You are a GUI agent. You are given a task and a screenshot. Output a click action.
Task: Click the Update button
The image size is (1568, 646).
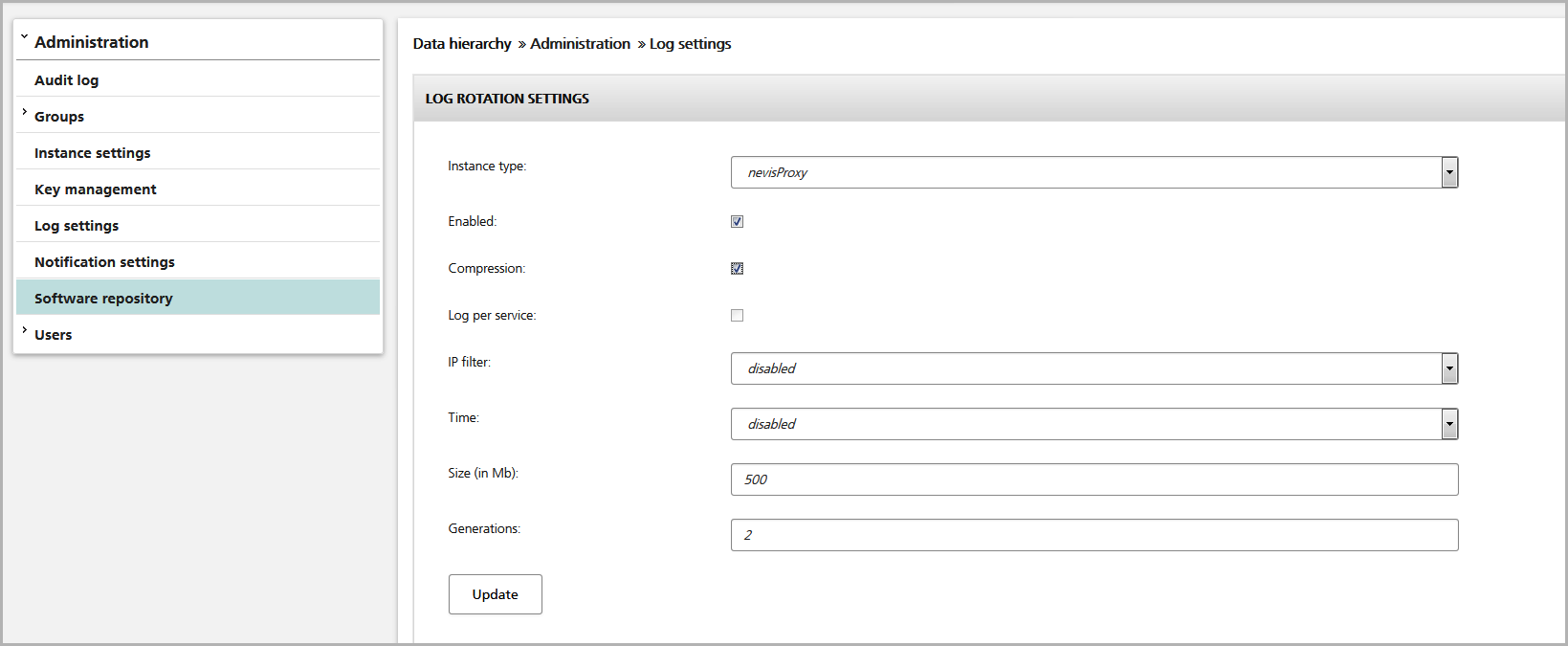click(x=496, y=594)
